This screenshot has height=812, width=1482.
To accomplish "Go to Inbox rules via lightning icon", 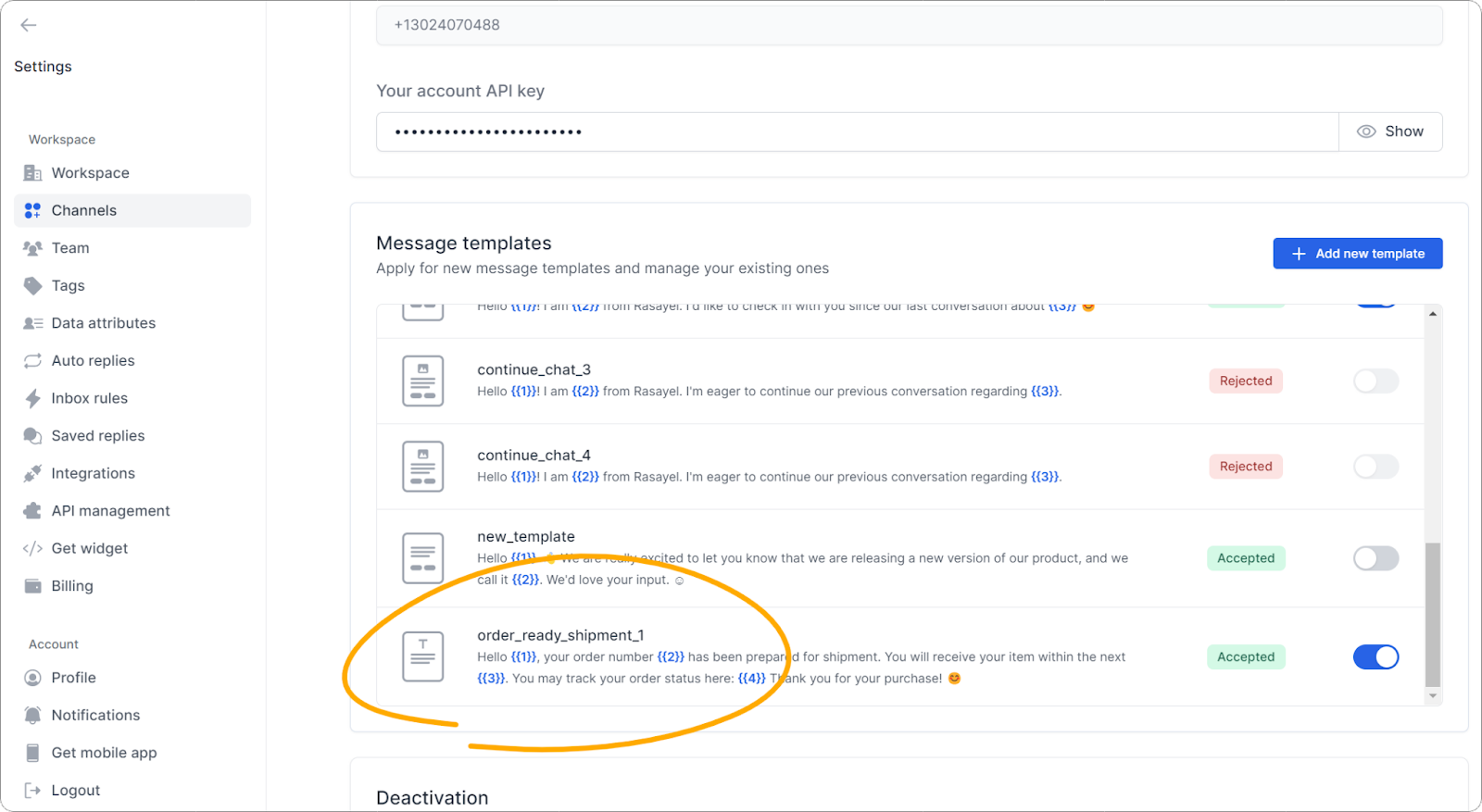I will pyautogui.click(x=33, y=398).
